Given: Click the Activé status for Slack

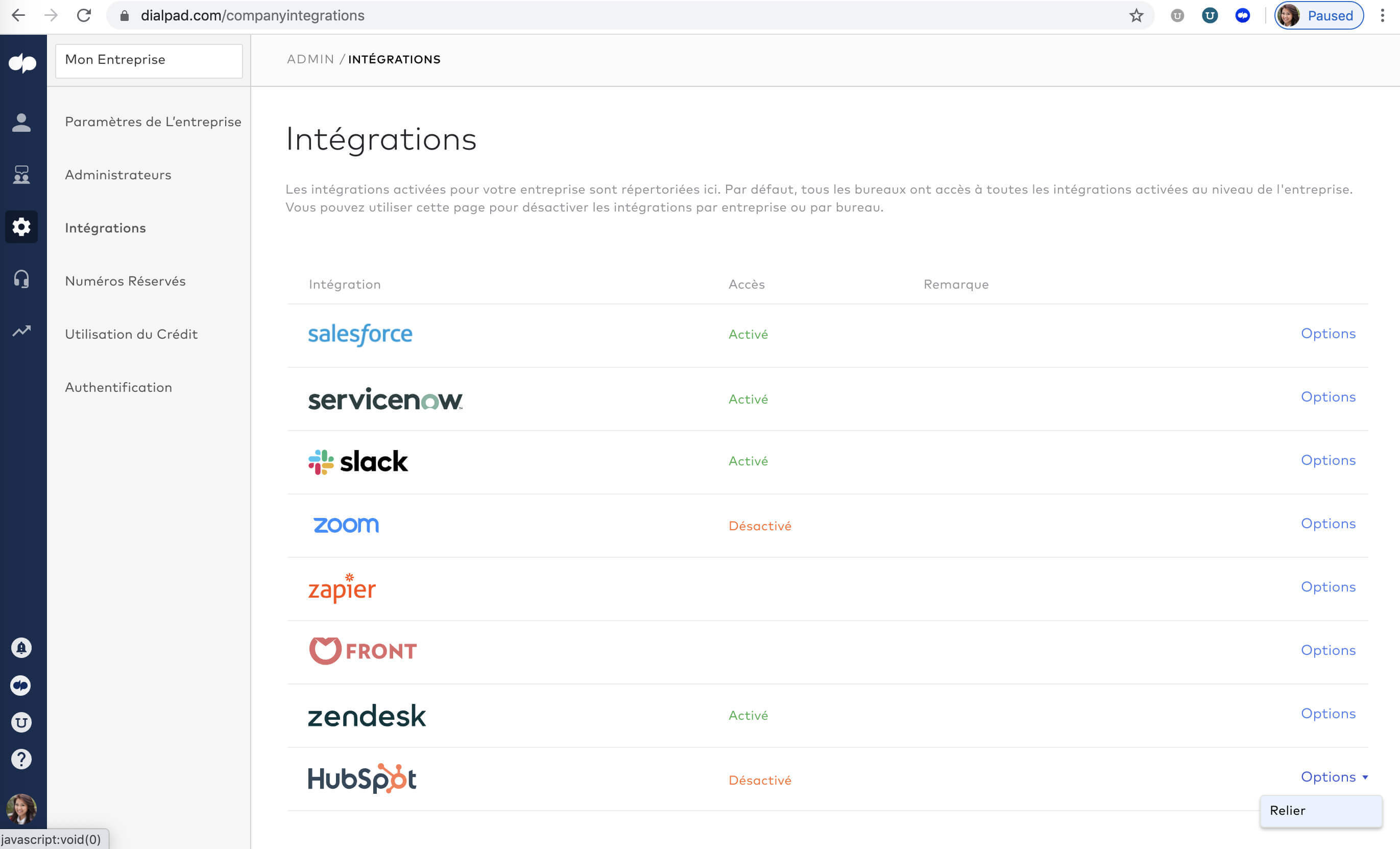Looking at the screenshot, I should [x=747, y=461].
